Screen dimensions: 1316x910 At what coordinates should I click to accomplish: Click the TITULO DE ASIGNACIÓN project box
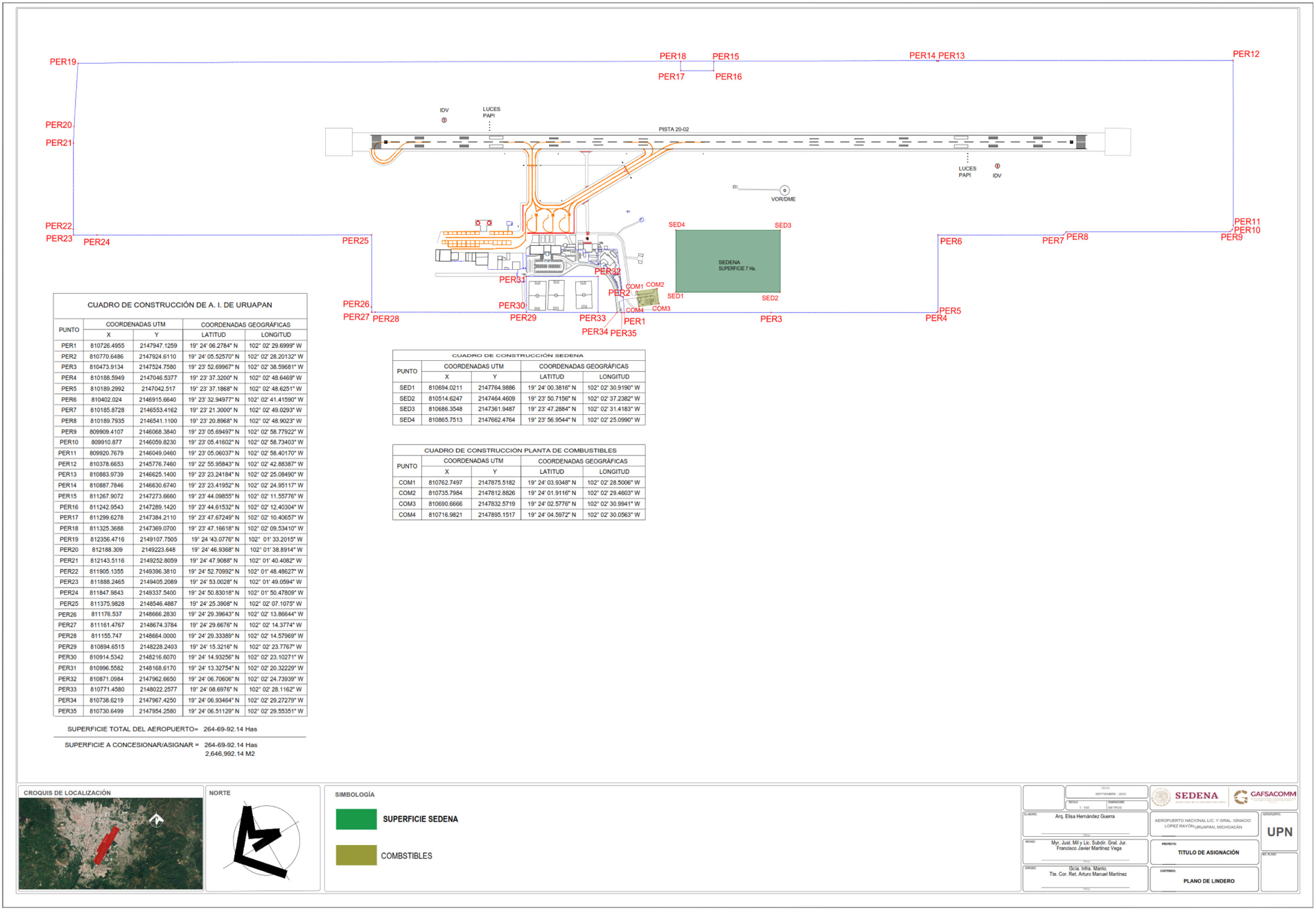1208,852
